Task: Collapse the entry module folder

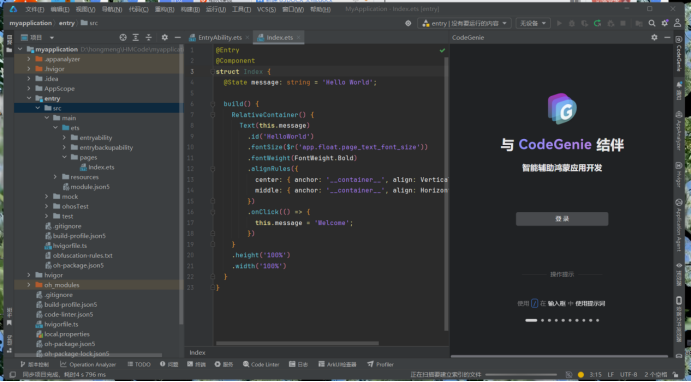Action: click(29, 98)
